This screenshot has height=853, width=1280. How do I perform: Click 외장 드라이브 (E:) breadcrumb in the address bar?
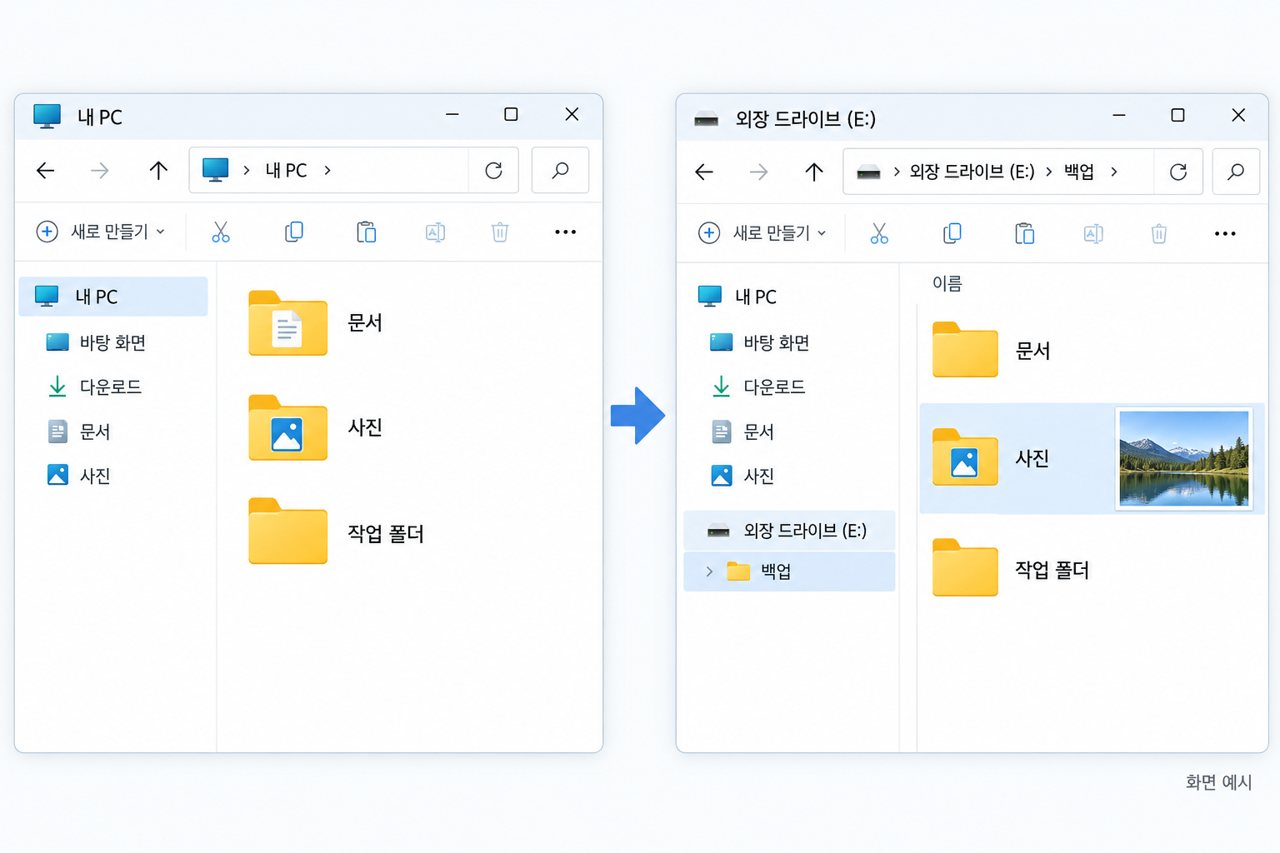[972, 171]
